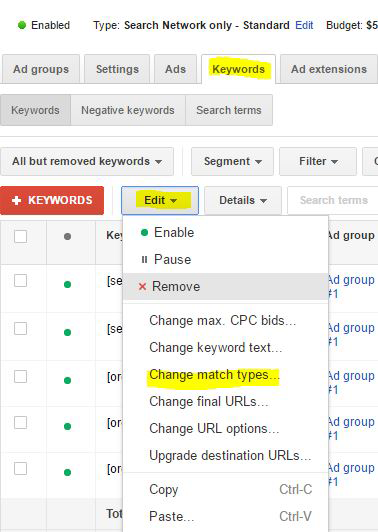Image resolution: width=378 pixels, height=532 pixels.
Task: Click the red + KEYWORDS button
Action: coord(52,201)
